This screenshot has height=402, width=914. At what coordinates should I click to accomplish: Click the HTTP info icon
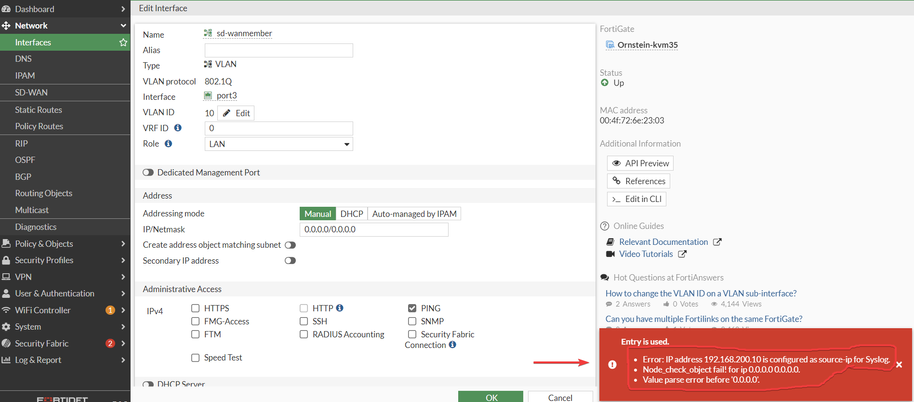click(340, 308)
